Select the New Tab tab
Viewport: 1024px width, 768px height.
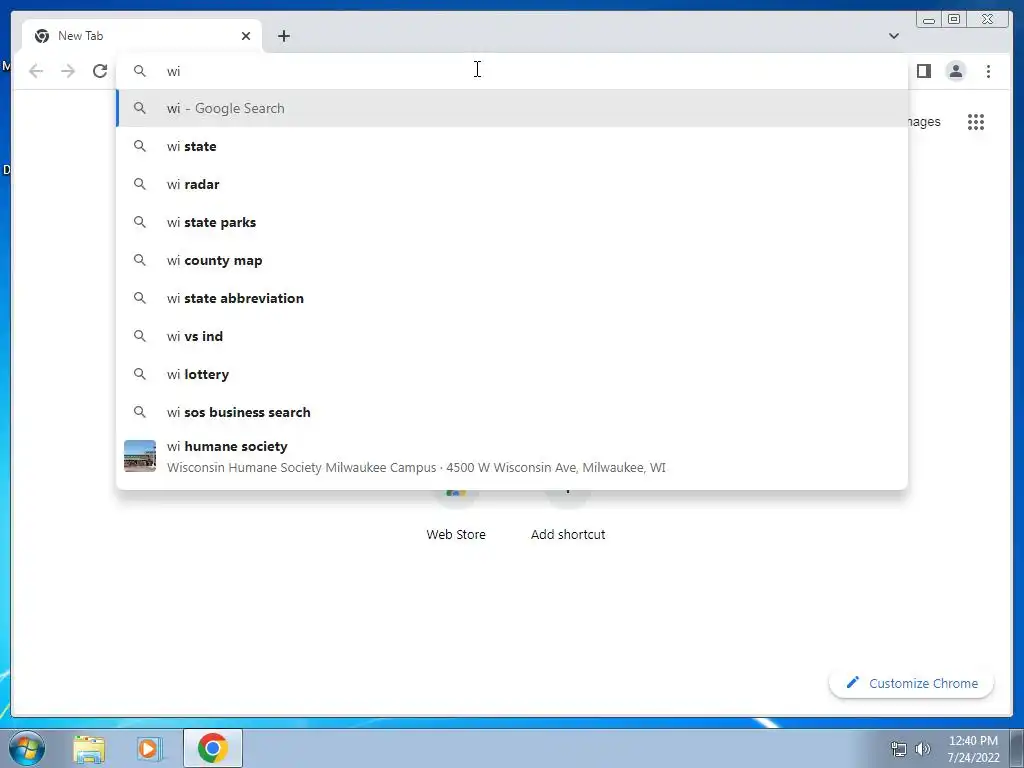click(x=142, y=36)
